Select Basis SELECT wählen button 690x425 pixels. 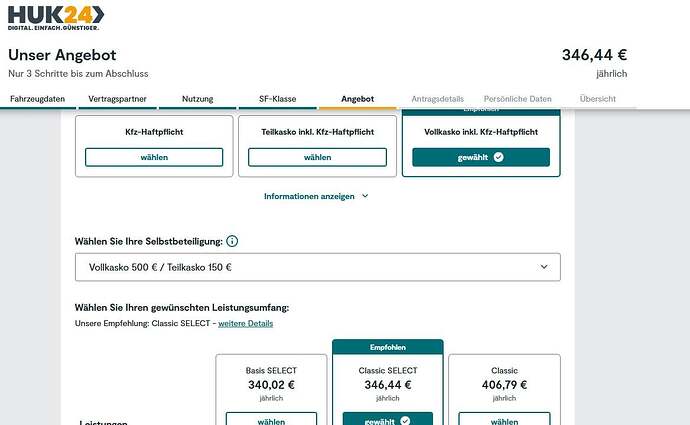pos(271,419)
